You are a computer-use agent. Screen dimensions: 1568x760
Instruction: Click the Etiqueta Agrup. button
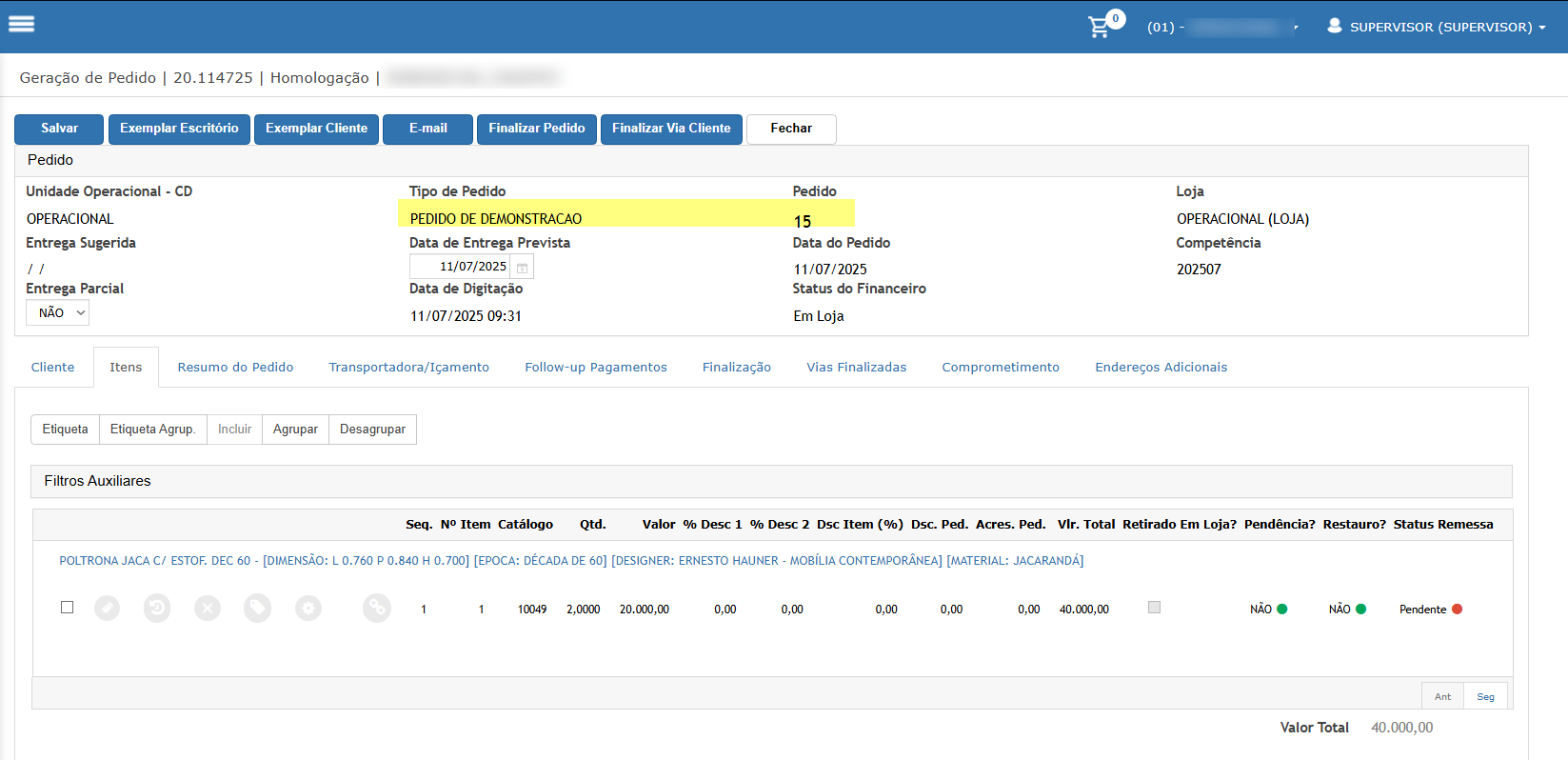click(153, 430)
